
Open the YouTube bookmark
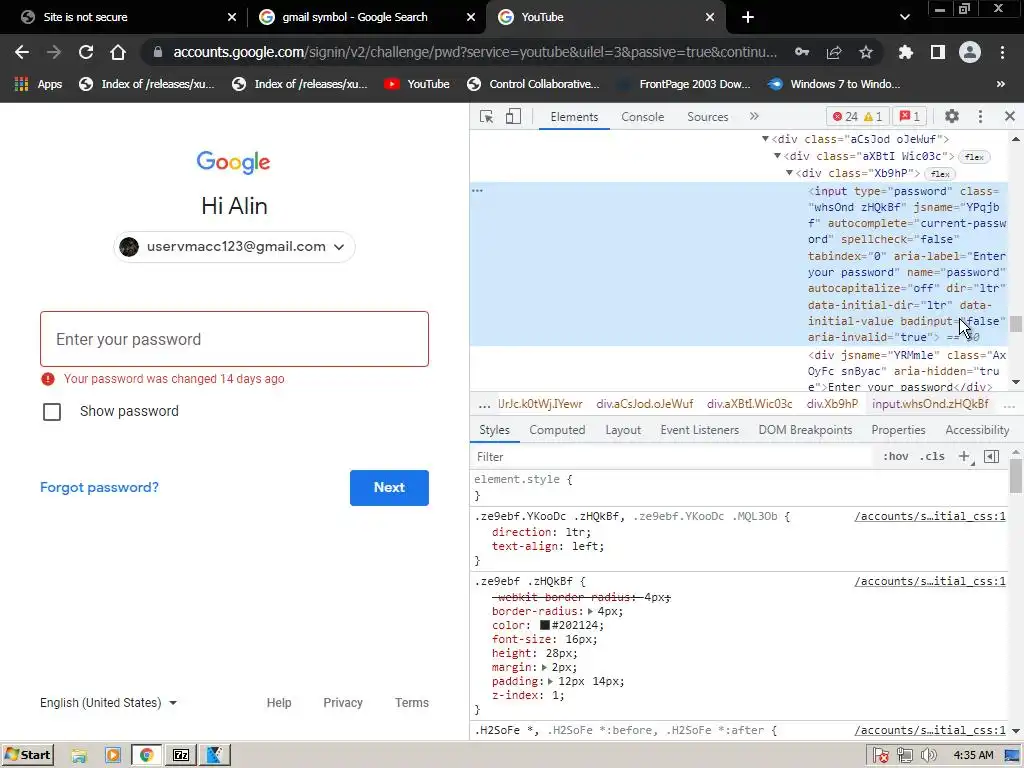point(417,84)
